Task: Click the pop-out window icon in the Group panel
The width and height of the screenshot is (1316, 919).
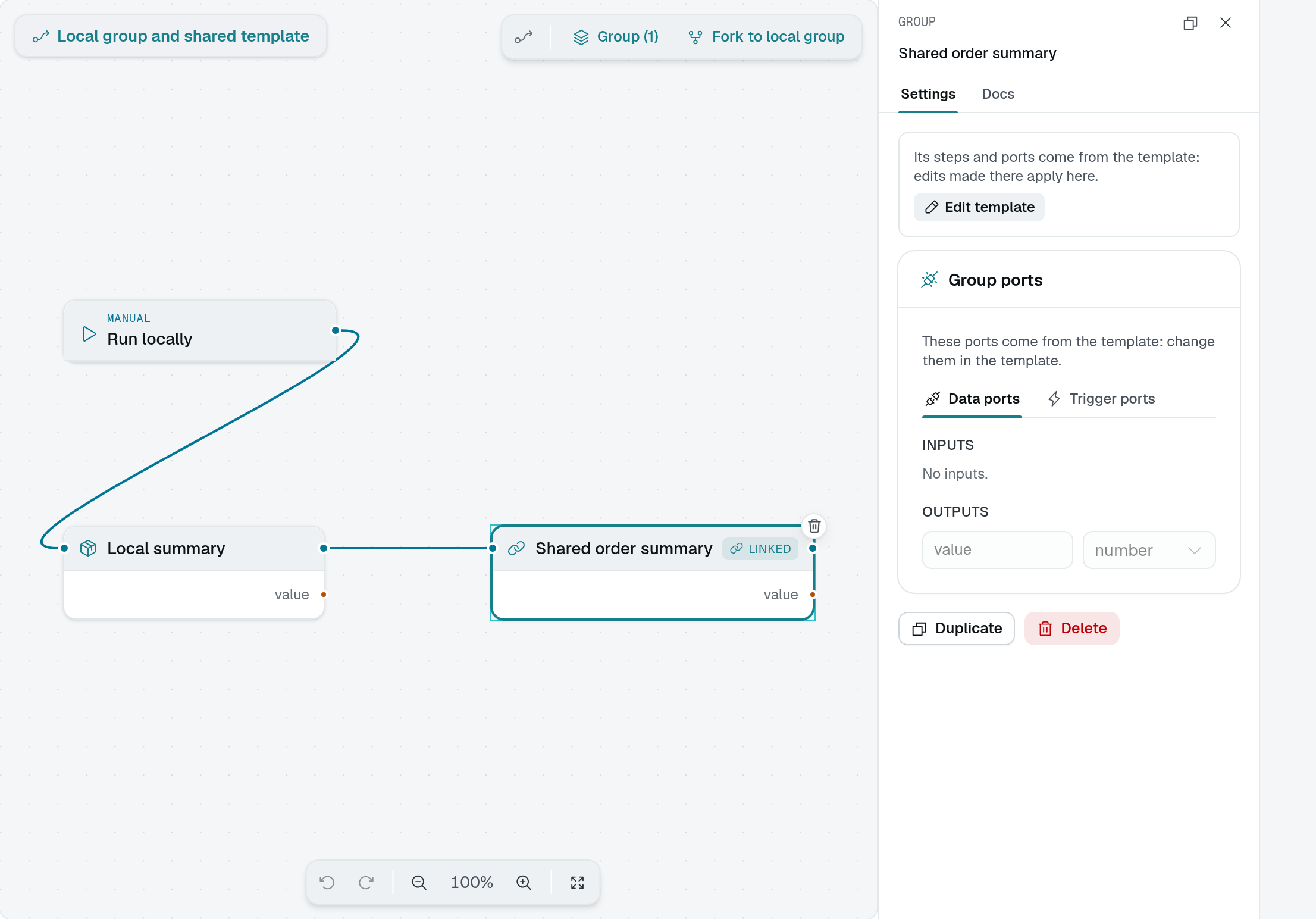Action: pyautogui.click(x=1190, y=23)
